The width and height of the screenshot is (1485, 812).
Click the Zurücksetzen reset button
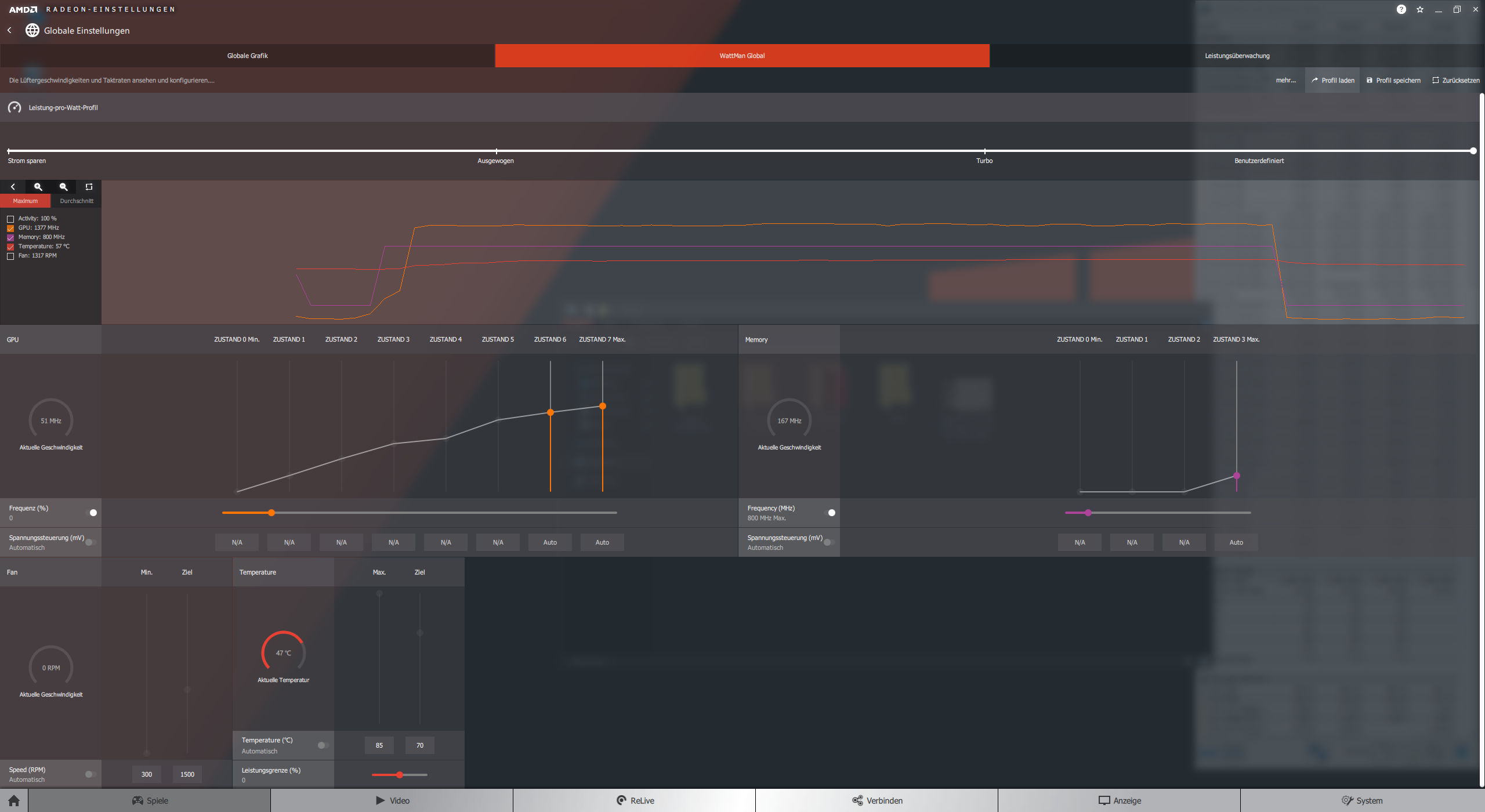[x=1455, y=81]
